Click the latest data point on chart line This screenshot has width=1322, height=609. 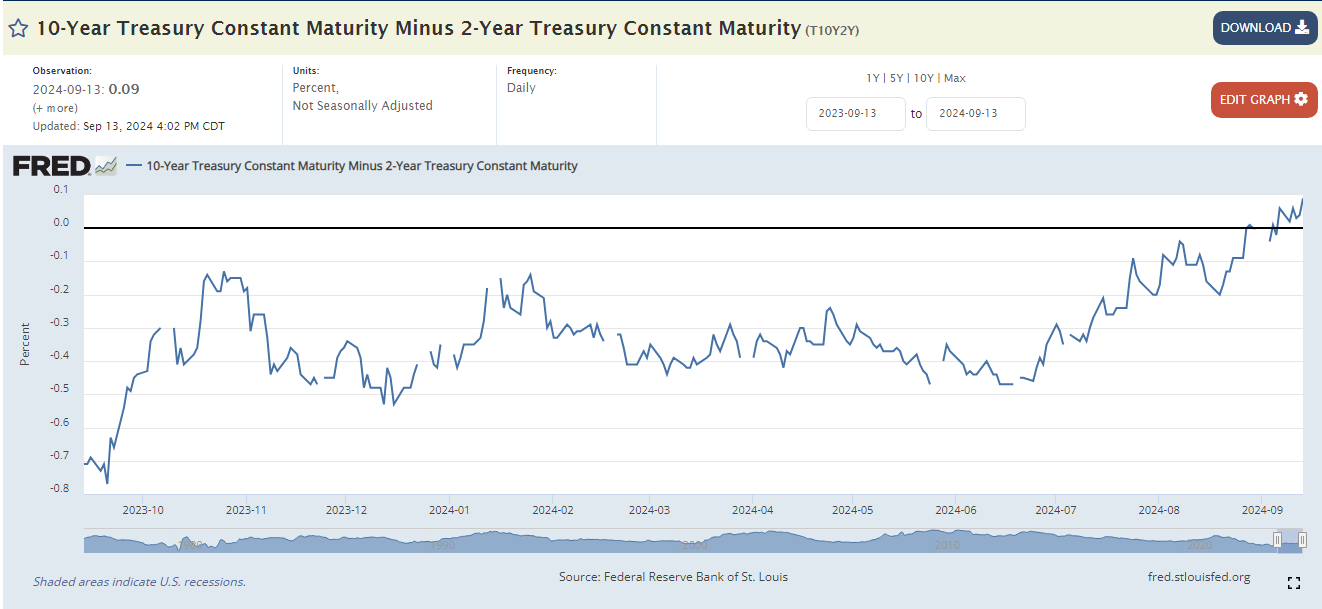pyautogui.click(x=1302, y=198)
